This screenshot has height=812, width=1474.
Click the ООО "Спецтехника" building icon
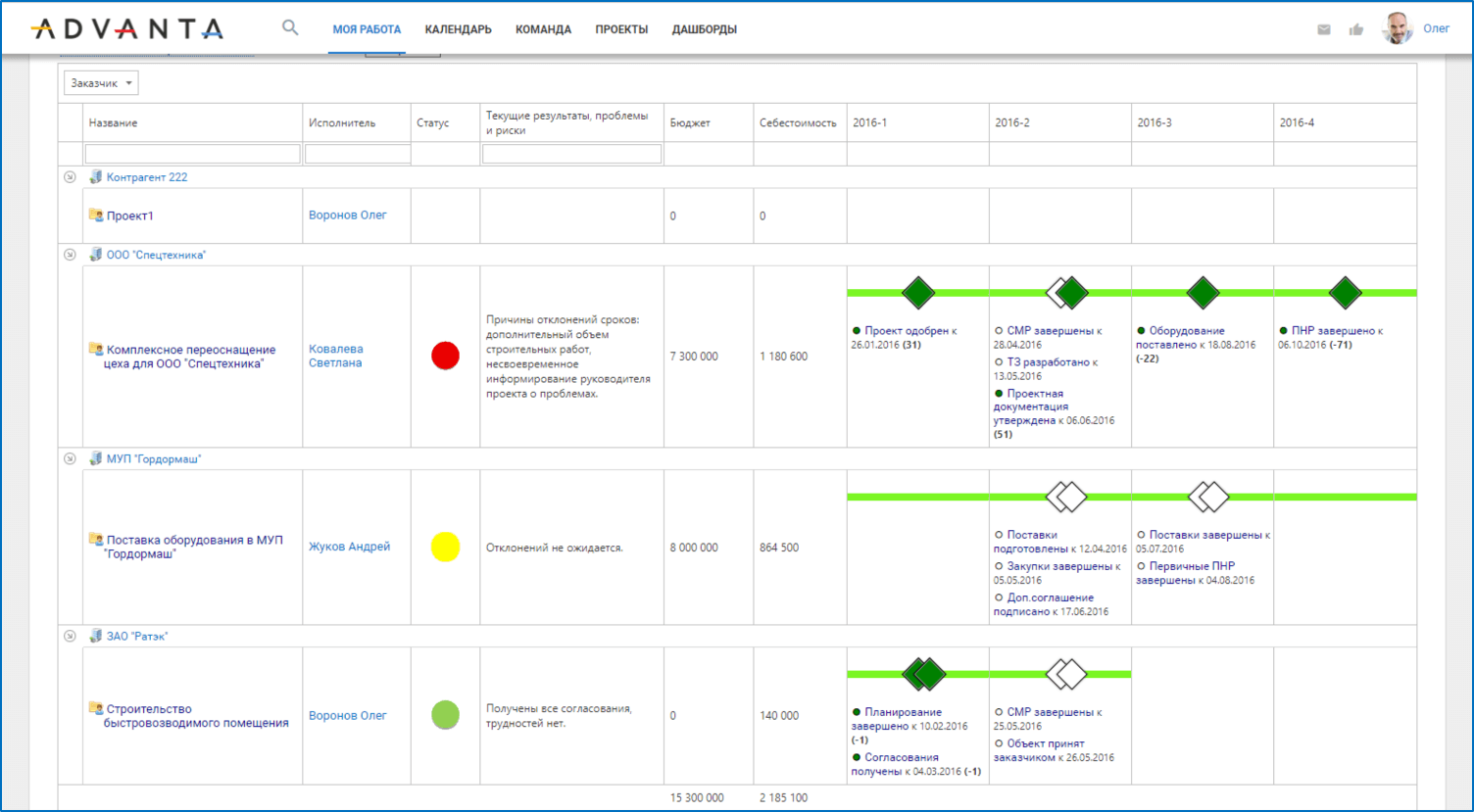click(95, 255)
